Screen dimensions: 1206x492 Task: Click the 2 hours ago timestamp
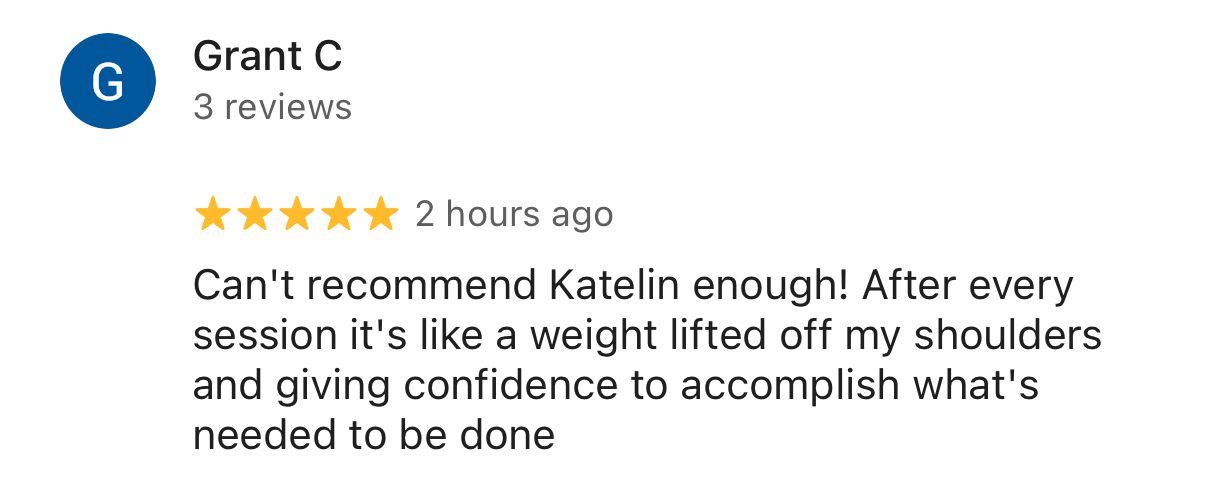coord(514,214)
